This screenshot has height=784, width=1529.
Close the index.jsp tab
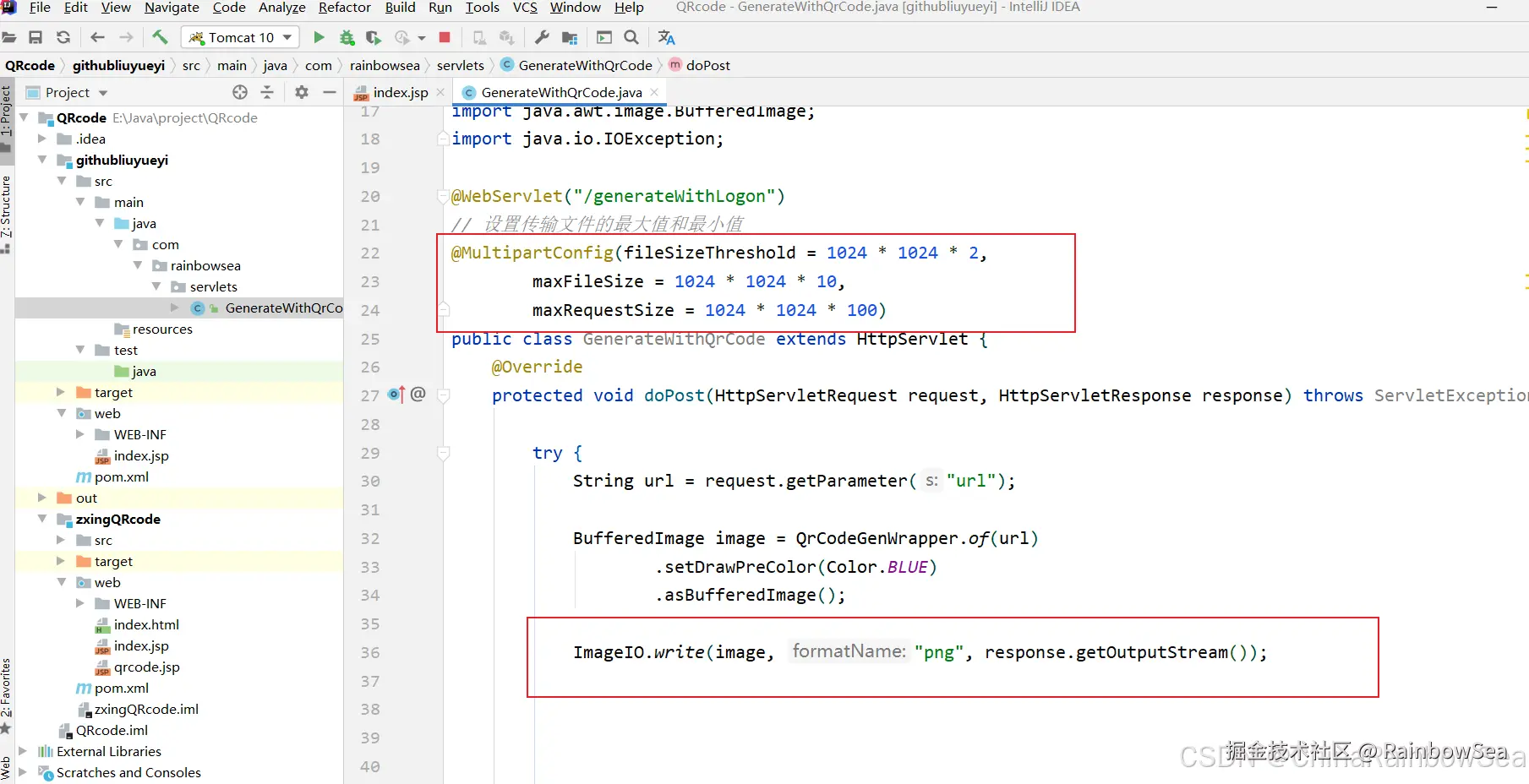tap(440, 92)
